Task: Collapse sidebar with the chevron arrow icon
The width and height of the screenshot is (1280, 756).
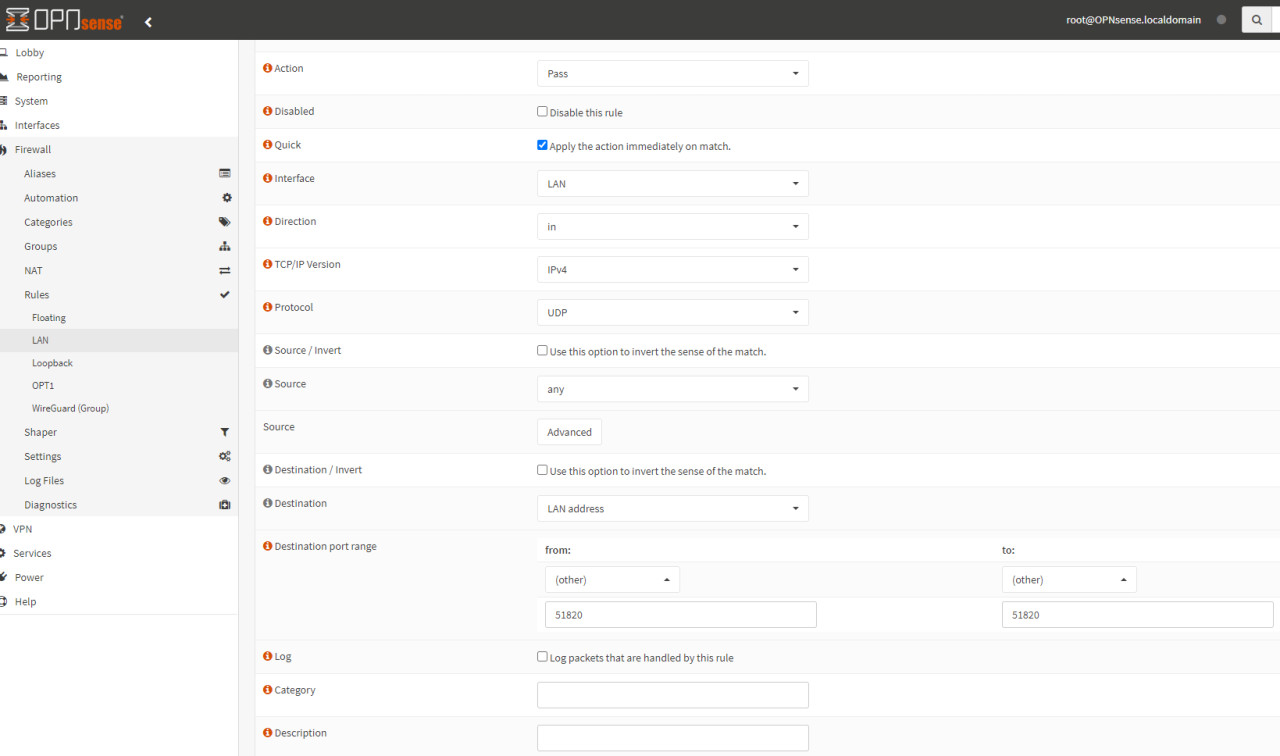Action: 148,21
